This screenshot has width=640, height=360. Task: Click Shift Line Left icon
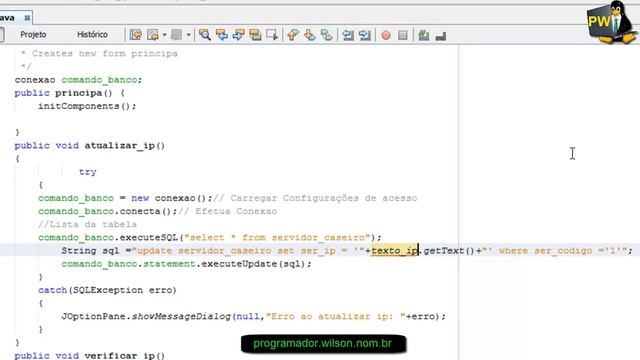(x=348, y=35)
